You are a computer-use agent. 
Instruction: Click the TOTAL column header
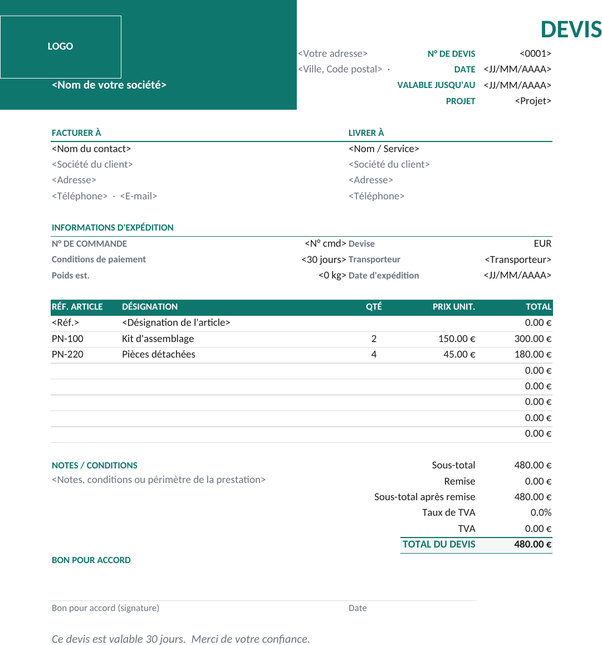[538, 307]
